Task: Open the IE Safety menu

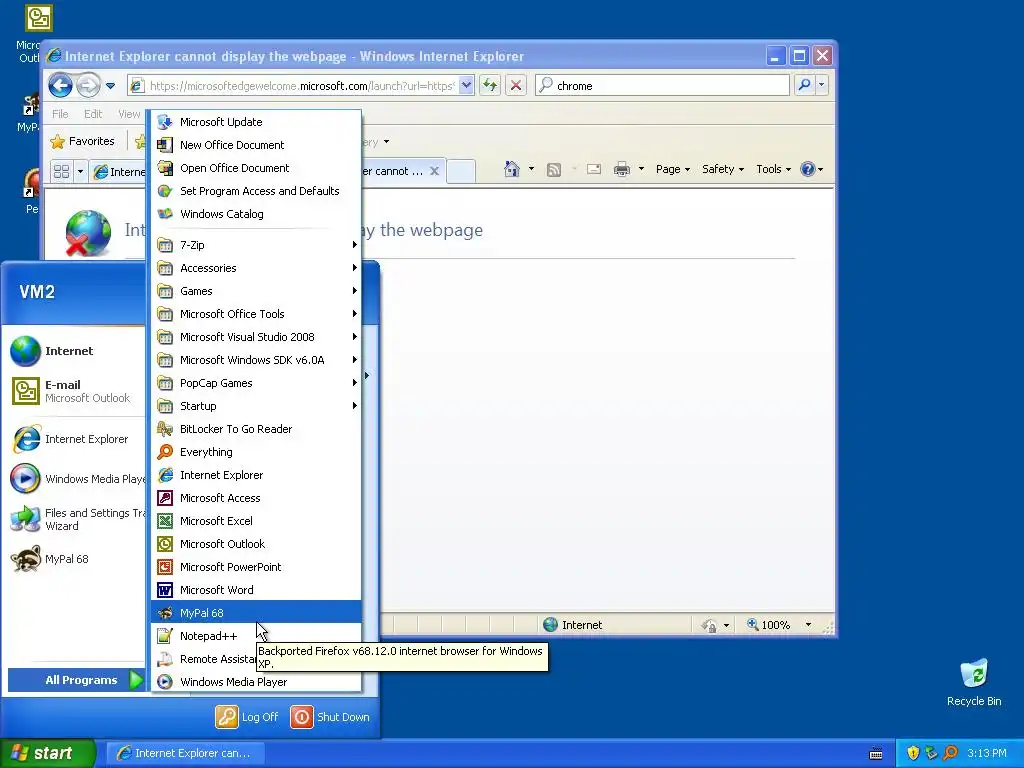Action: pyautogui.click(x=722, y=169)
